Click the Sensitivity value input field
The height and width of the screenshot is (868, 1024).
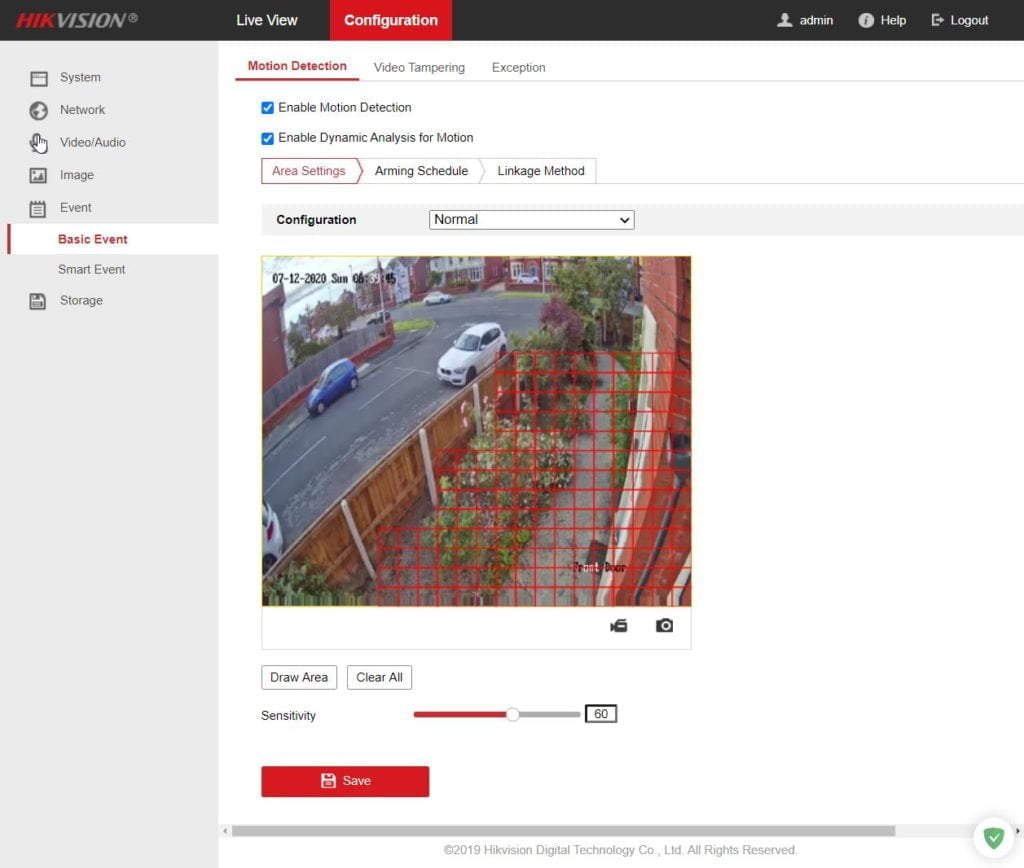click(x=601, y=714)
